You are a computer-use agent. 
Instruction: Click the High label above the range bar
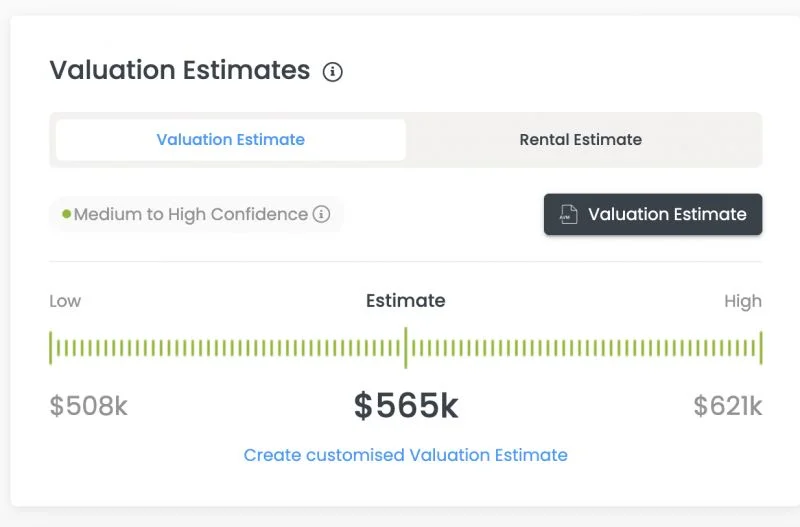point(743,301)
